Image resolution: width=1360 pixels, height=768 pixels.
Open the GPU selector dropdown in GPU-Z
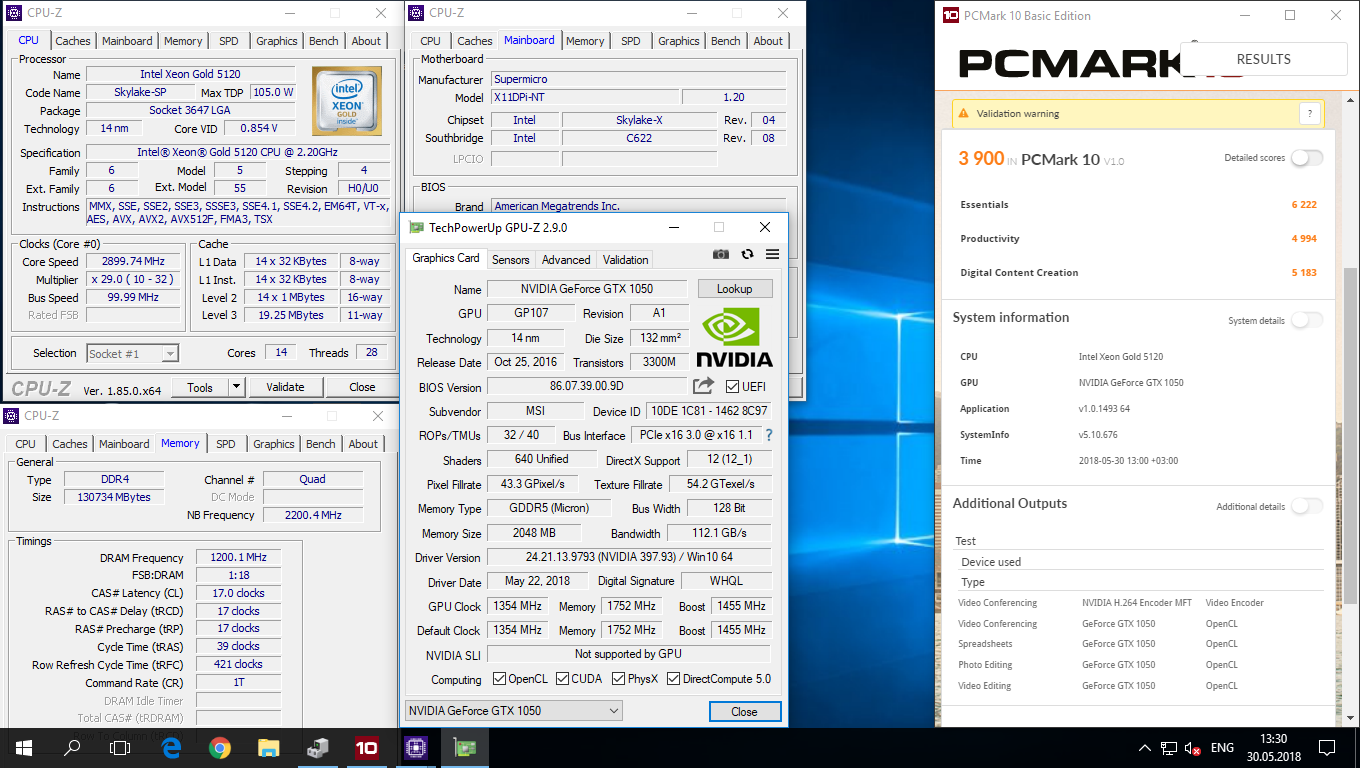point(513,711)
